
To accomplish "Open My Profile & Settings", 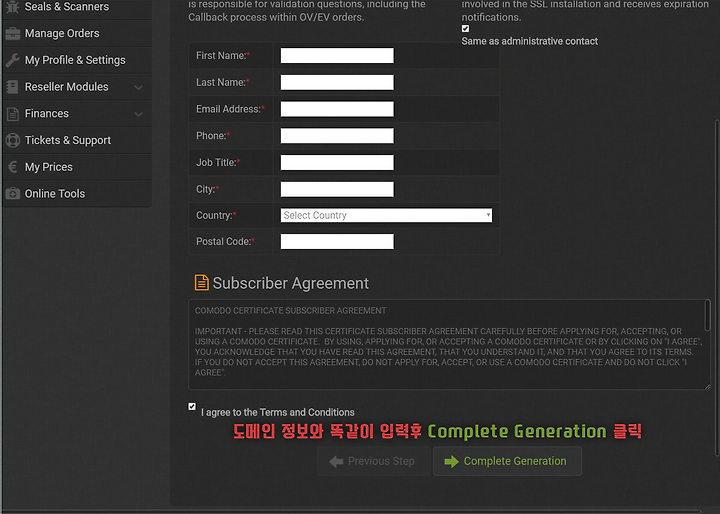I will (77, 60).
